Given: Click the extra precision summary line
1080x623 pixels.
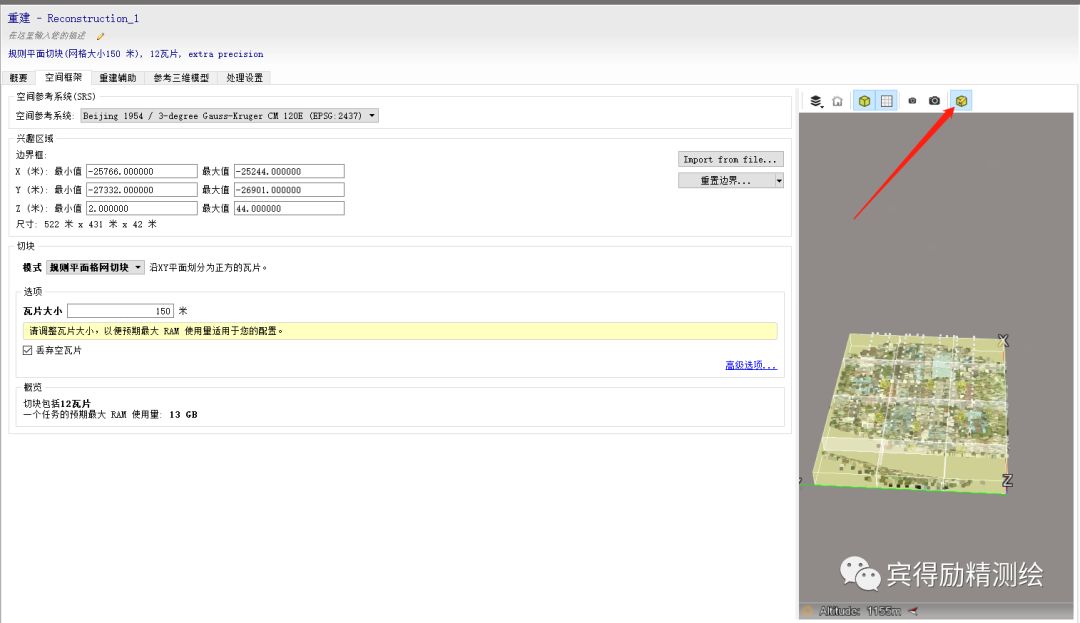Looking at the screenshot, I should coord(136,54).
